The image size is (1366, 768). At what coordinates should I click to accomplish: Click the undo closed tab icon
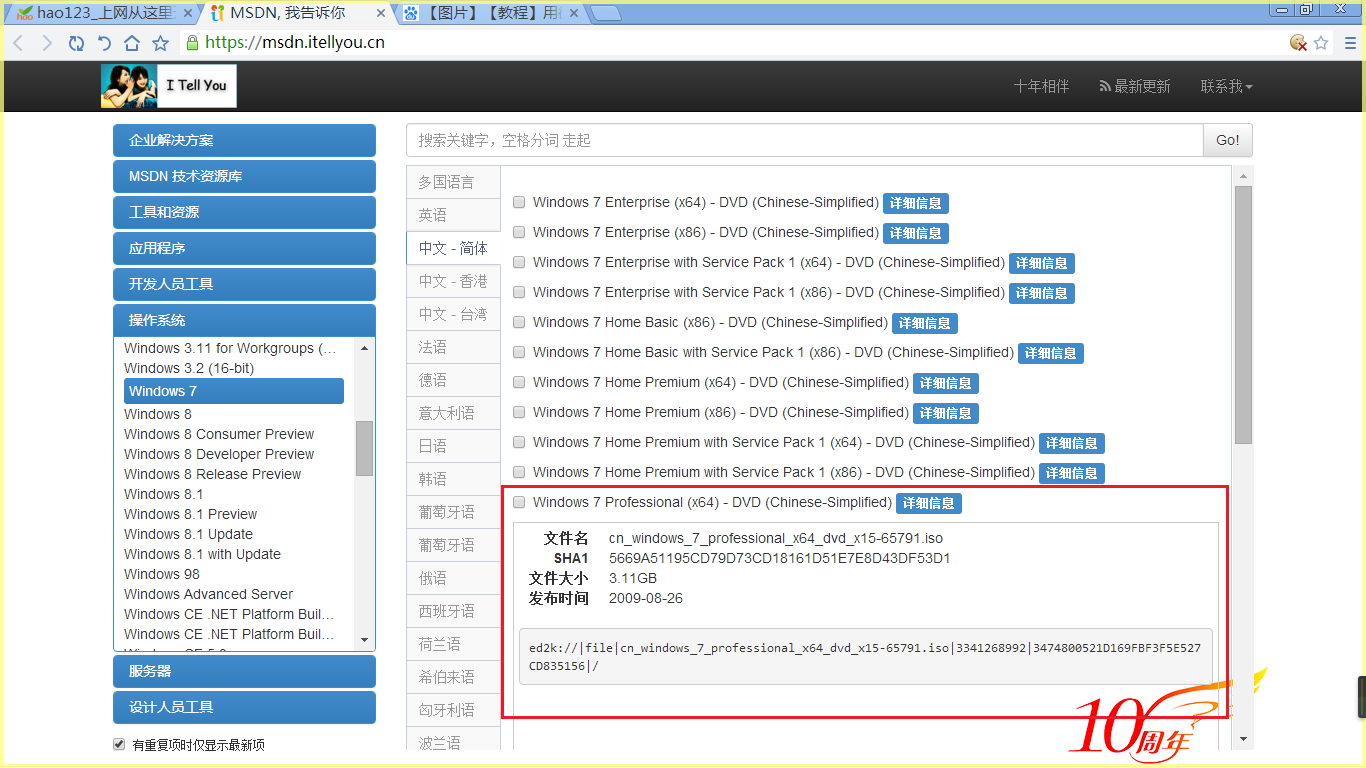coord(104,43)
